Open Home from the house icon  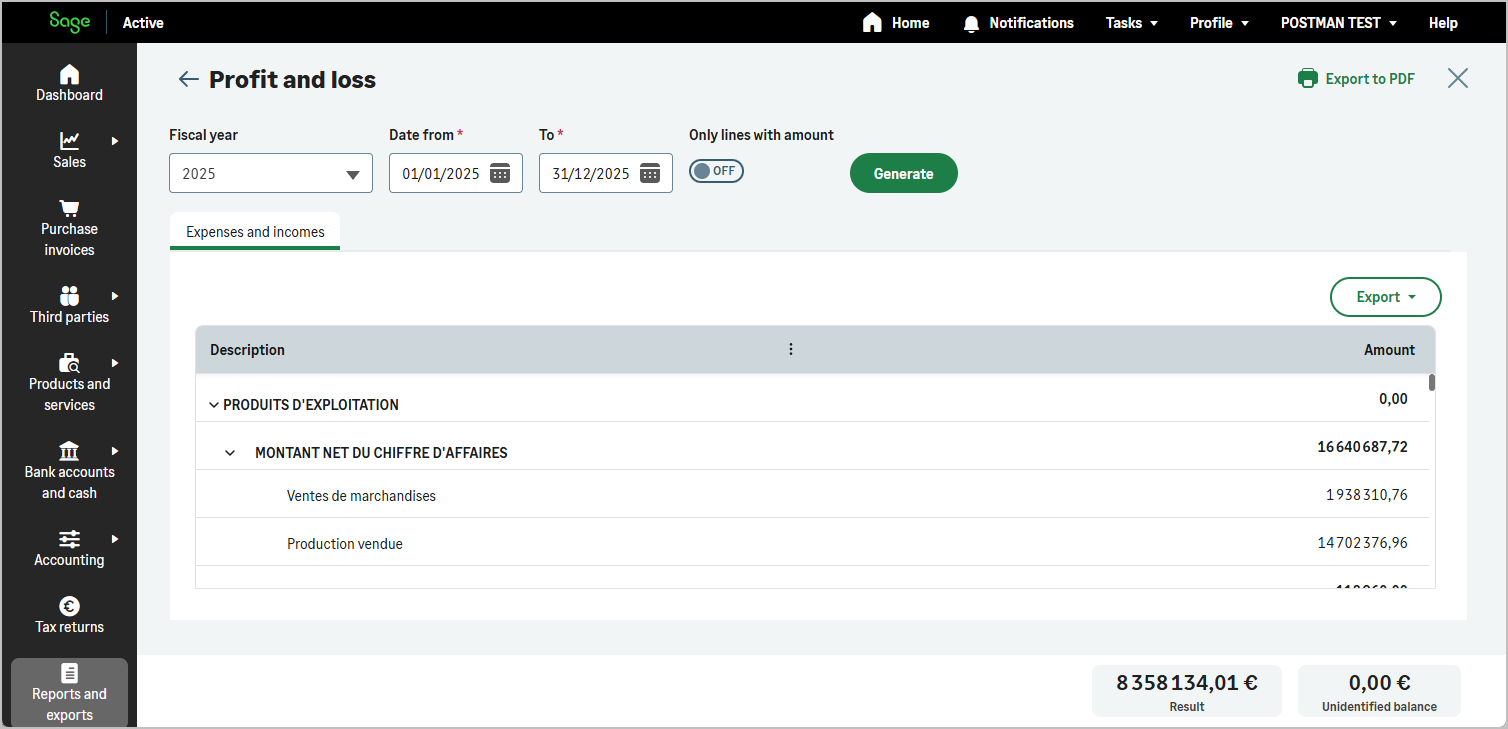point(872,22)
